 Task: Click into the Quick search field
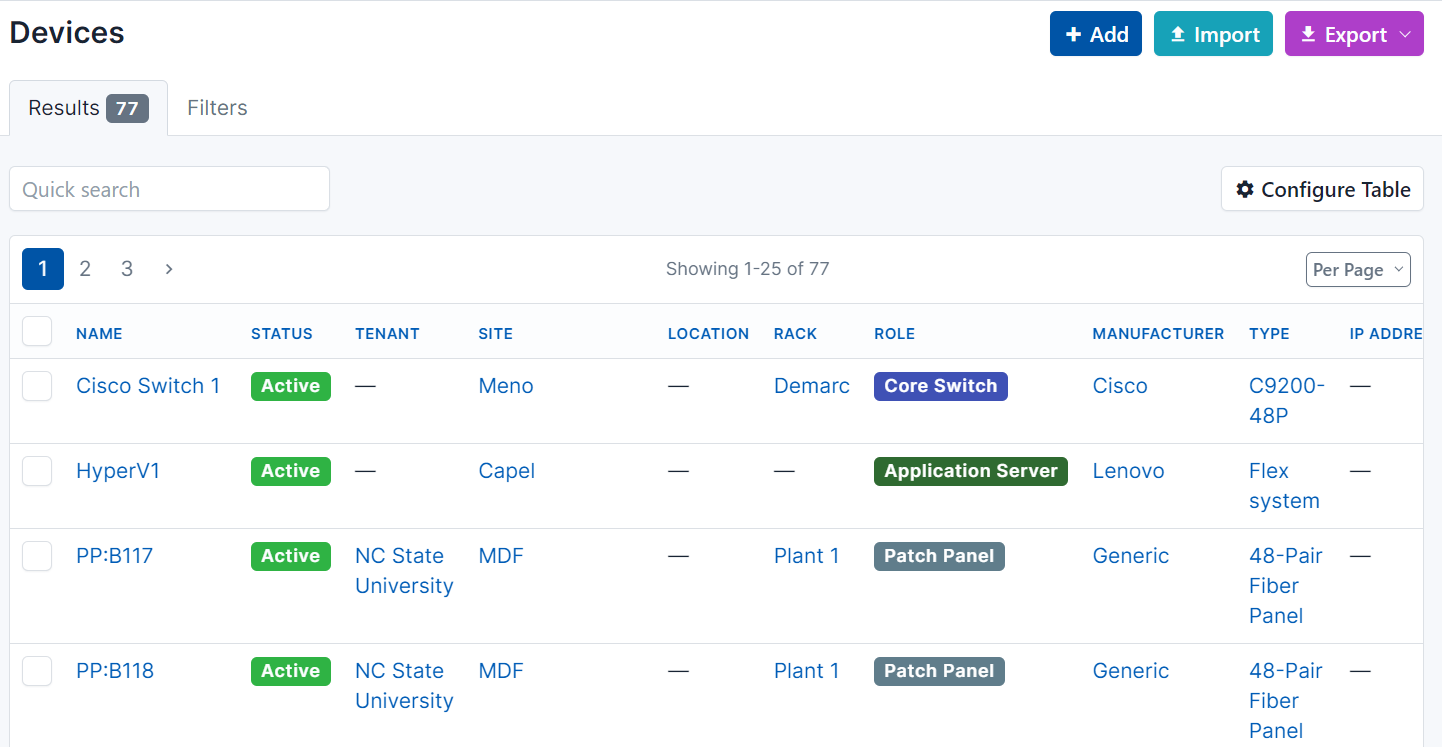pyautogui.click(x=169, y=189)
